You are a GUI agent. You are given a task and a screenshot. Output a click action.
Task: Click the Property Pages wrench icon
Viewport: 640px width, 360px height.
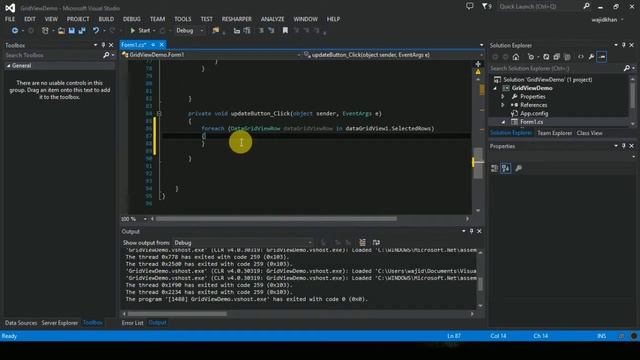(x=518, y=168)
